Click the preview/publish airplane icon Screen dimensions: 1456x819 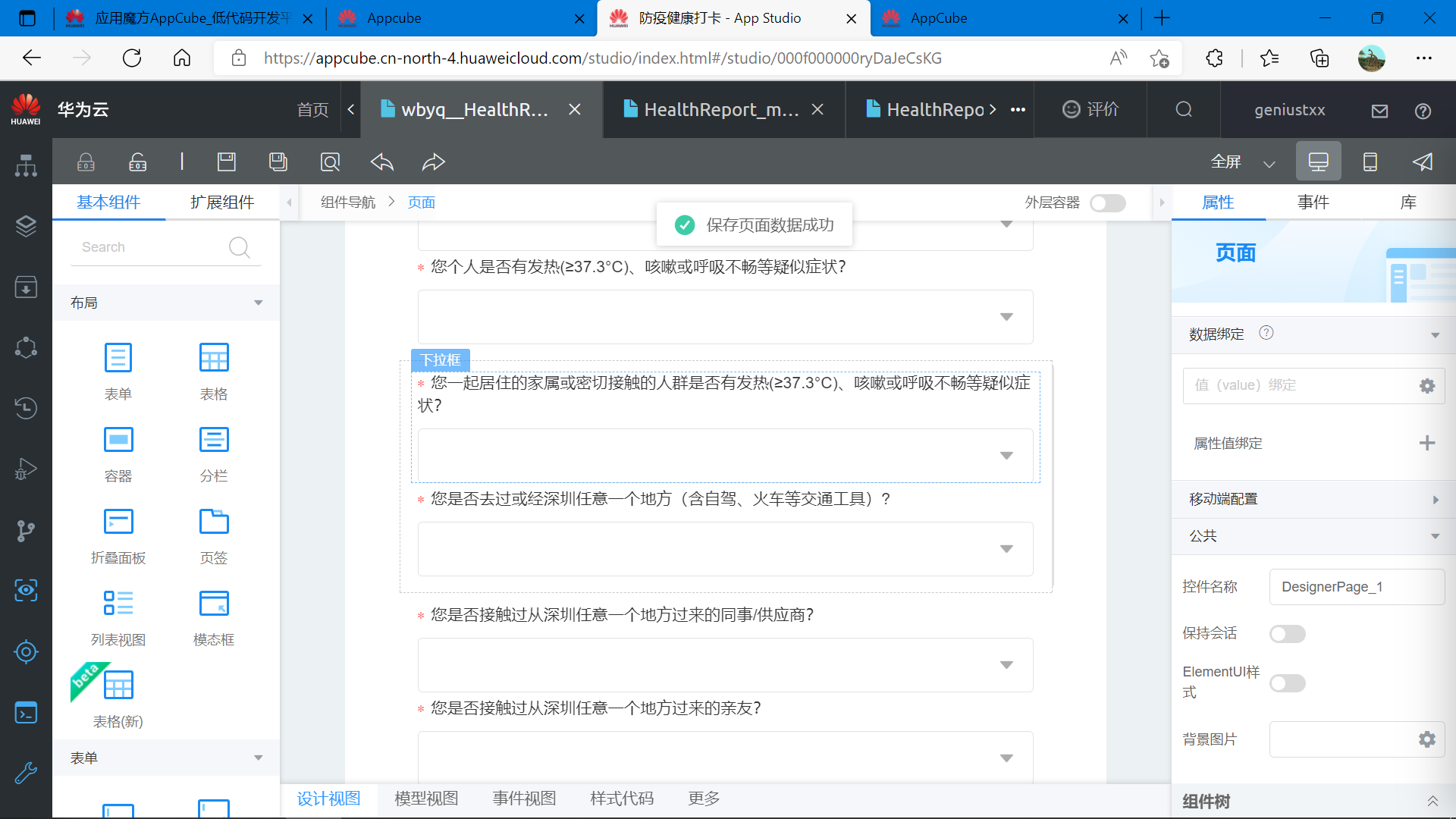[x=1422, y=162]
